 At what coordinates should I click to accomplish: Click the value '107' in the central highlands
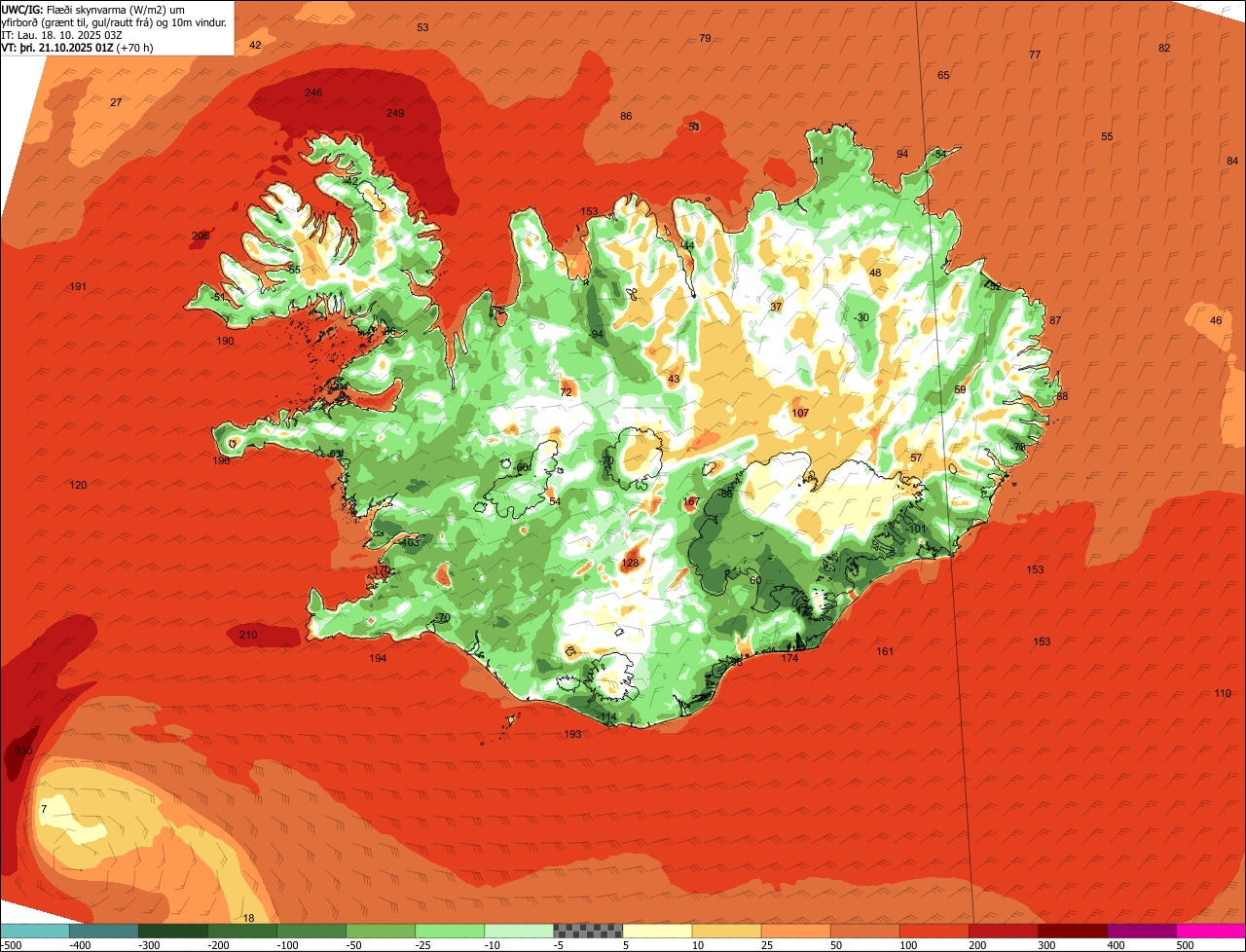click(800, 413)
